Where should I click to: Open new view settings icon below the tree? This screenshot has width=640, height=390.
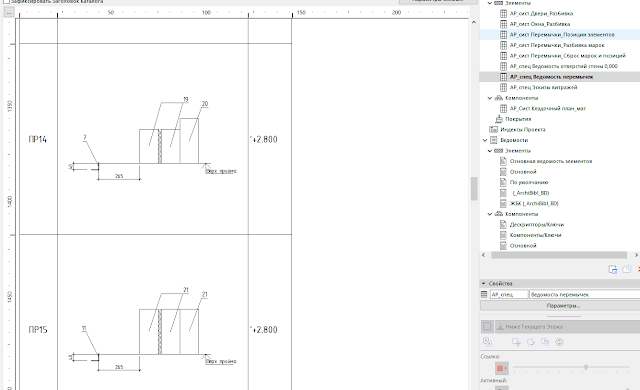click(x=612, y=269)
